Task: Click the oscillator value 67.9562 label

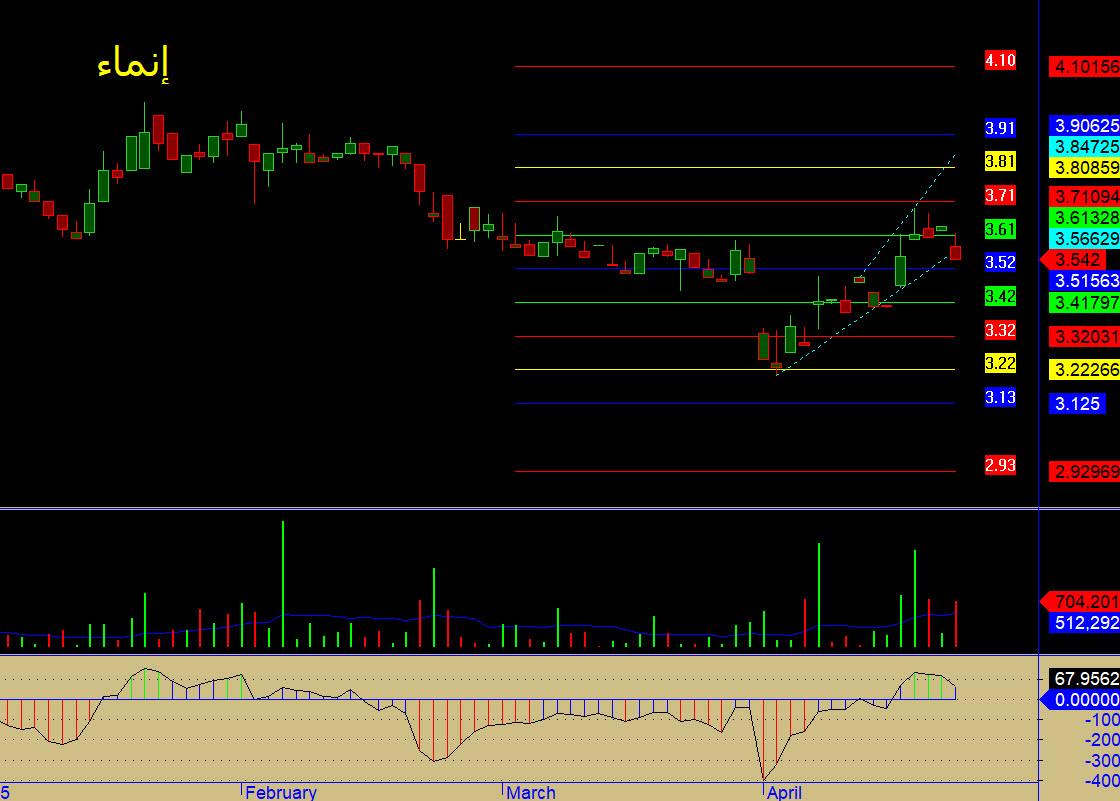Action: (1084, 678)
